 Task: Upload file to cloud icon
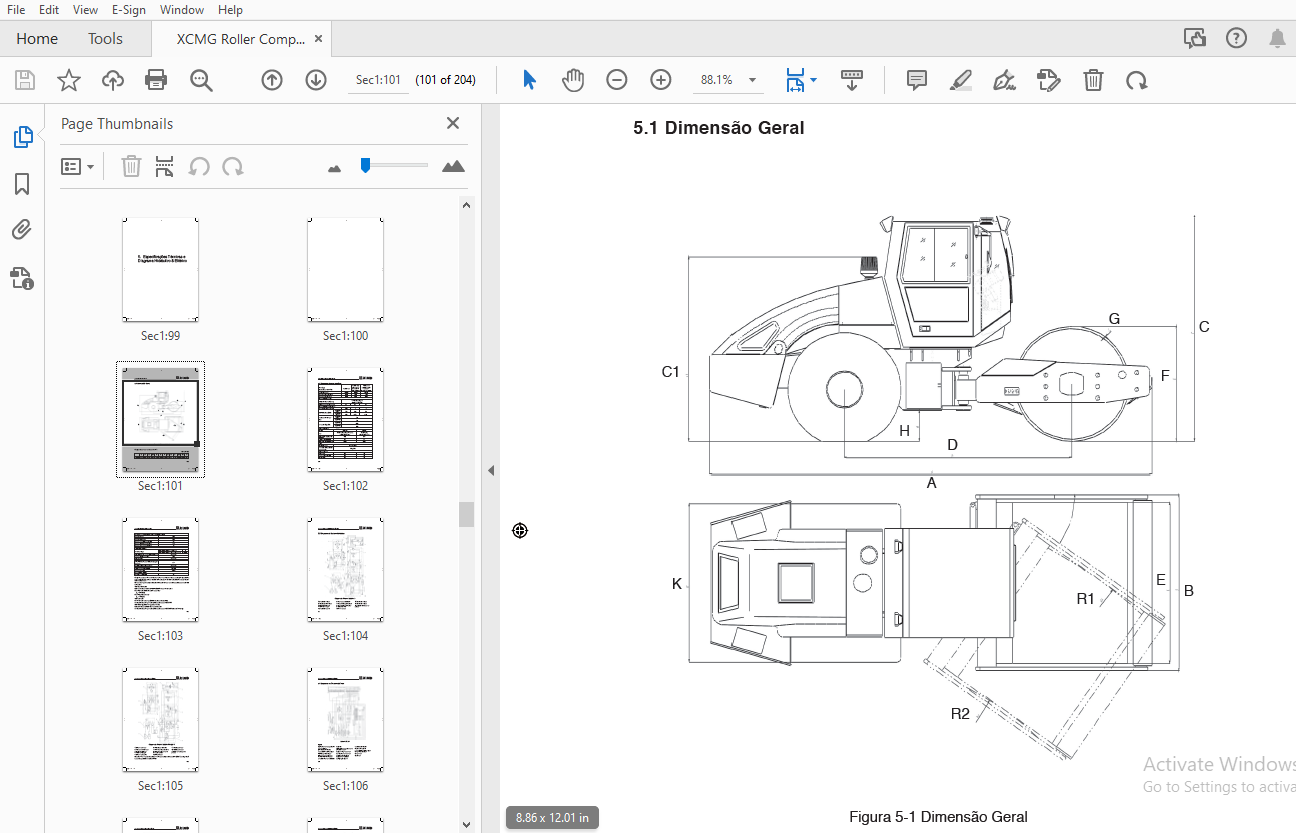[x=113, y=80]
